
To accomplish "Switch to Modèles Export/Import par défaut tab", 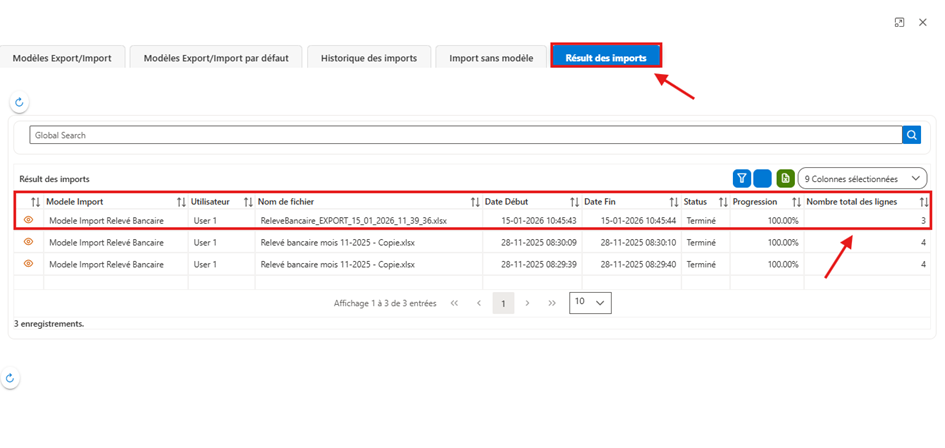I will tap(216, 58).
